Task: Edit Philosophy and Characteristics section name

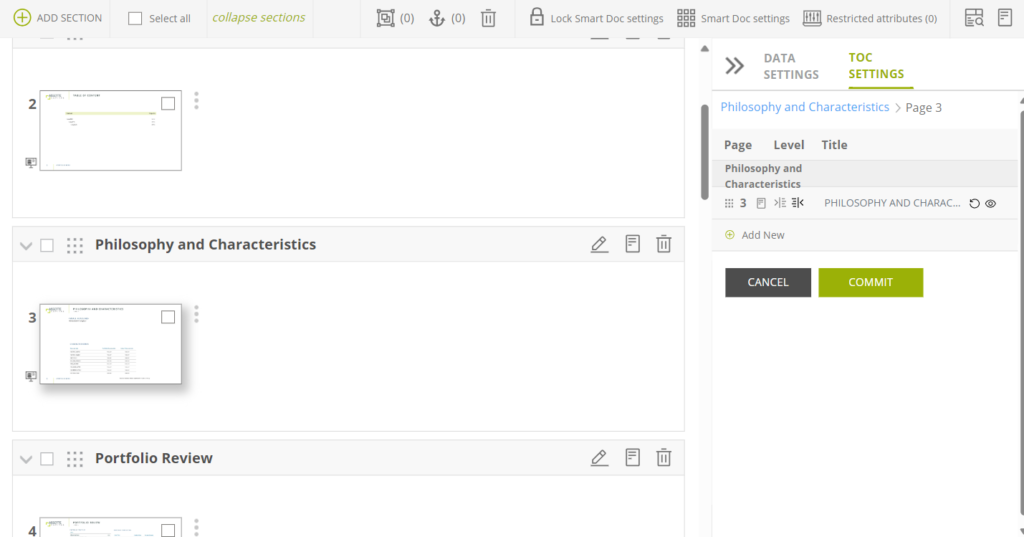Action: point(599,244)
